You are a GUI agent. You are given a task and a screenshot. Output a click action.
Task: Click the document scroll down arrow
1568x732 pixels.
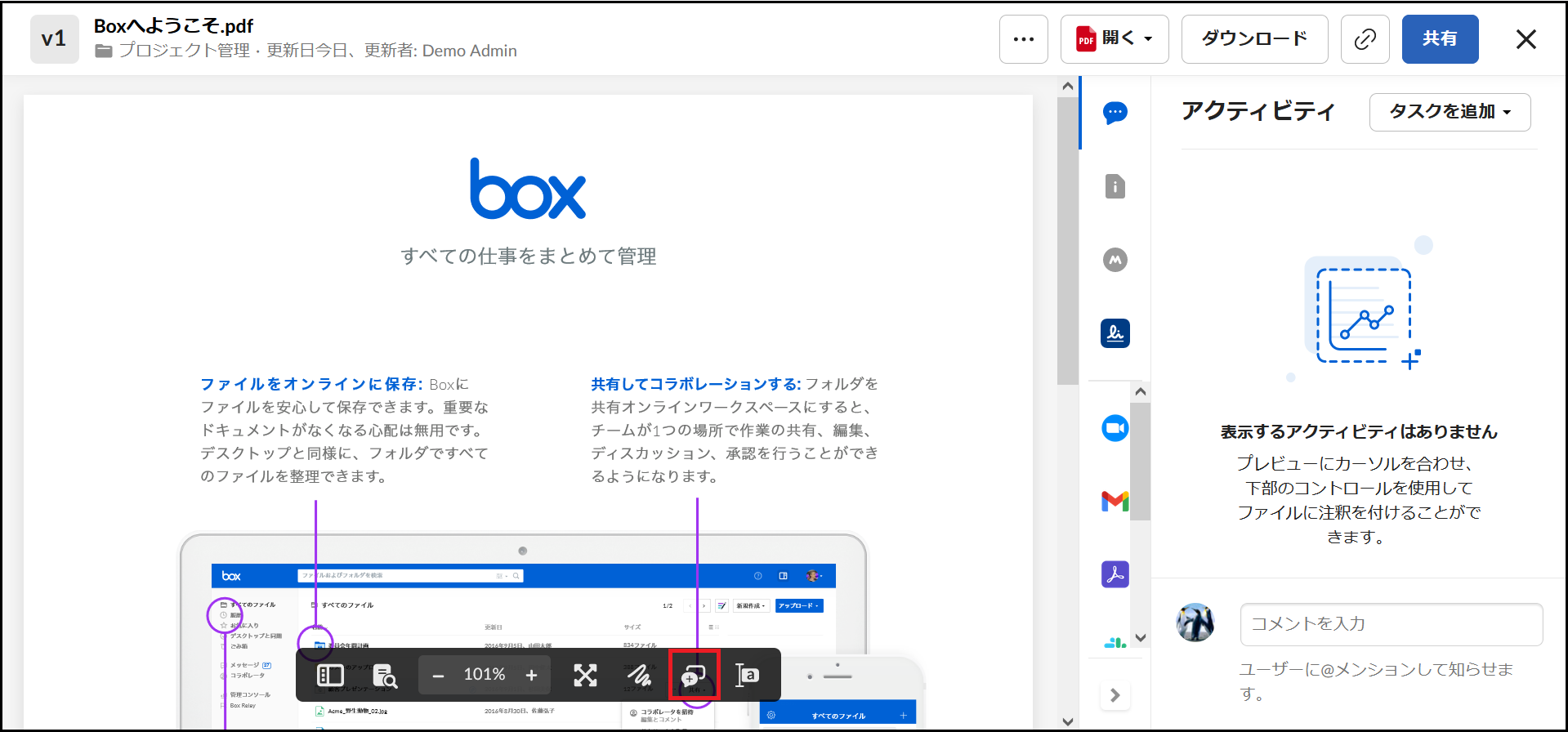pos(1067,721)
